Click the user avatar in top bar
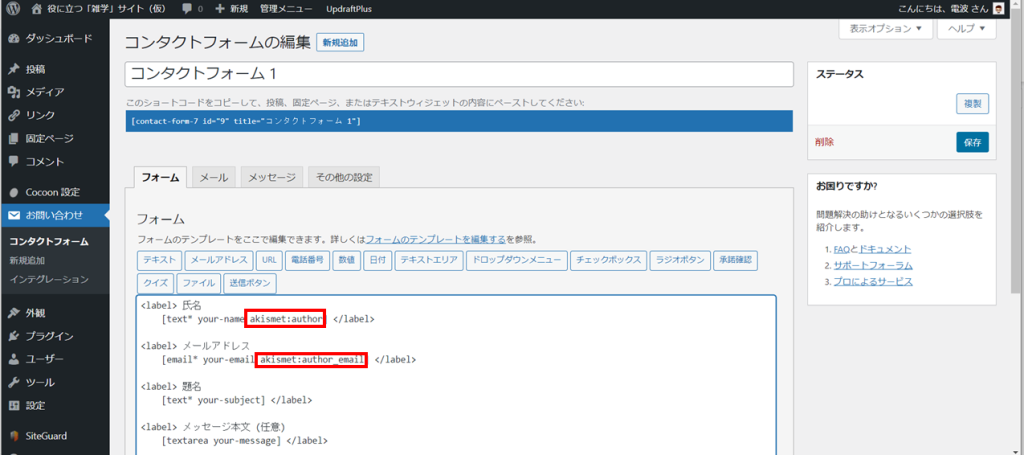The image size is (1024, 455). pos(999,8)
